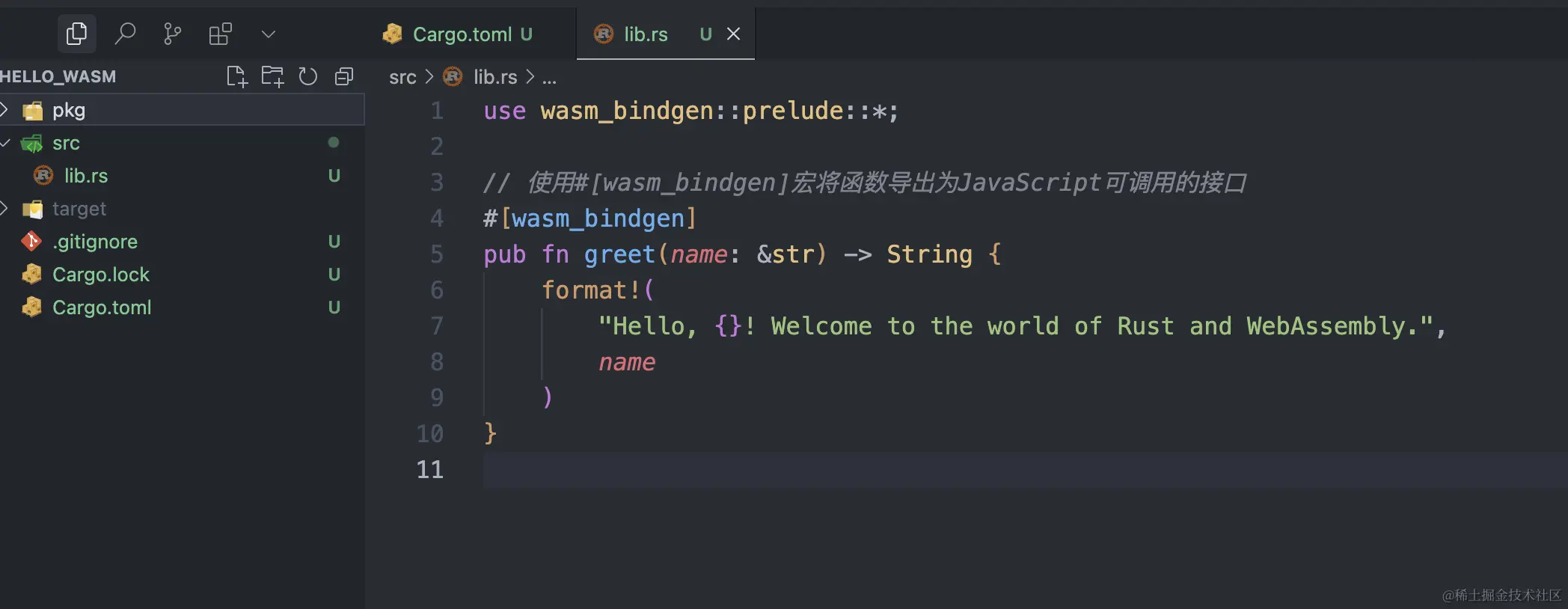Viewport: 1568px width, 609px height.
Task: Open the Search view icon
Action: pyautogui.click(x=125, y=34)
